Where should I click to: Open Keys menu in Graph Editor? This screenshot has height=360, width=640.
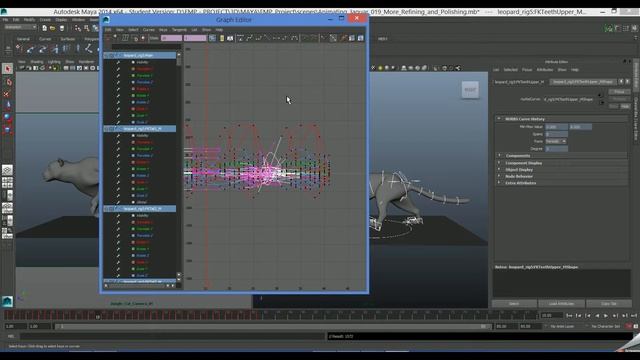click(x=163, y=30)
